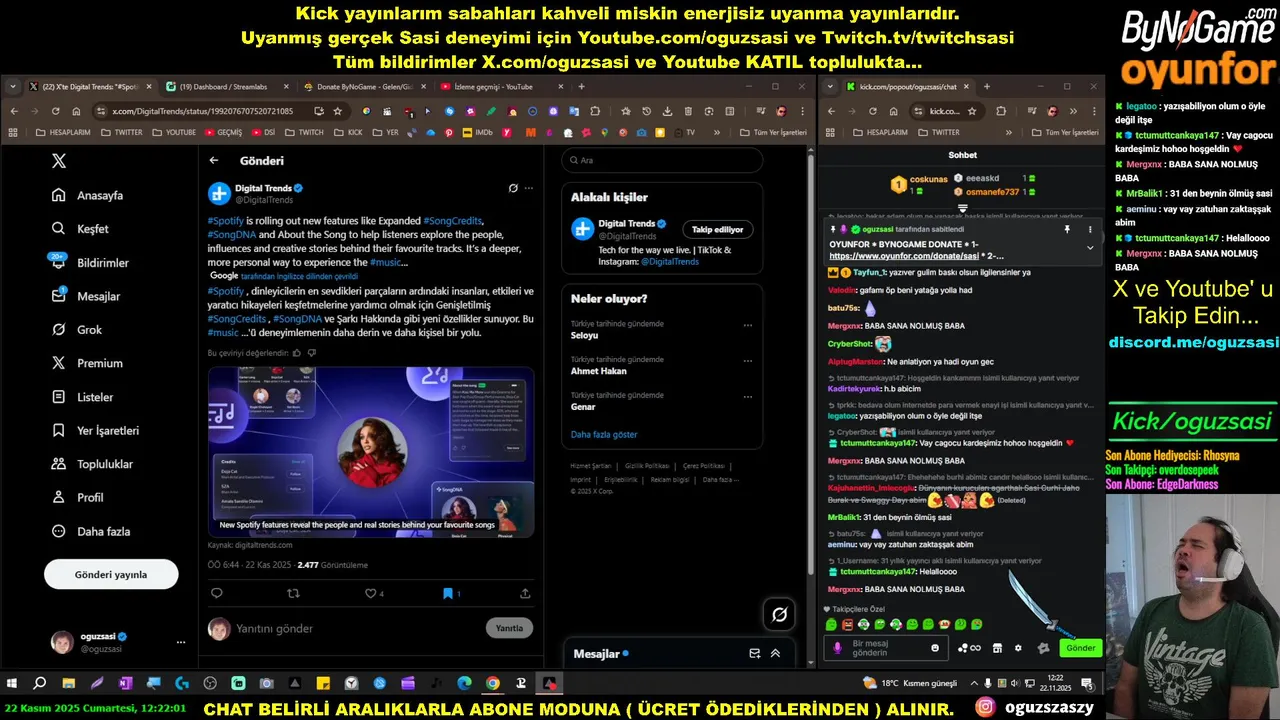The image size is (1280, 720).
Task: Open the post's three-dot more menu
Action: click(529, 188)
